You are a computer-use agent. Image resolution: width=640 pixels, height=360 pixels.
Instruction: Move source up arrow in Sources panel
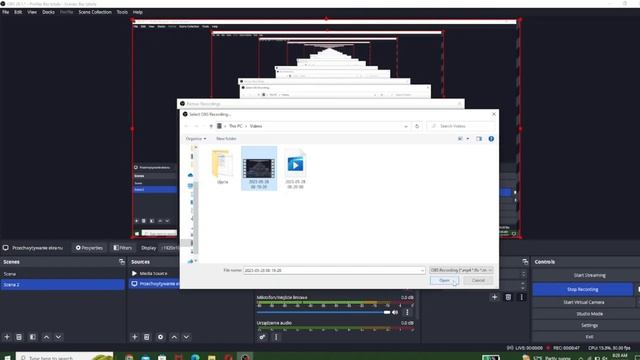coord(174,337)
